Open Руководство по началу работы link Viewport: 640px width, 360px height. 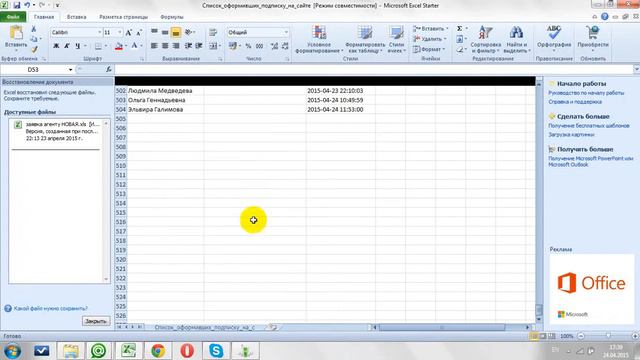pyautogui.click(x=586, y=93)
